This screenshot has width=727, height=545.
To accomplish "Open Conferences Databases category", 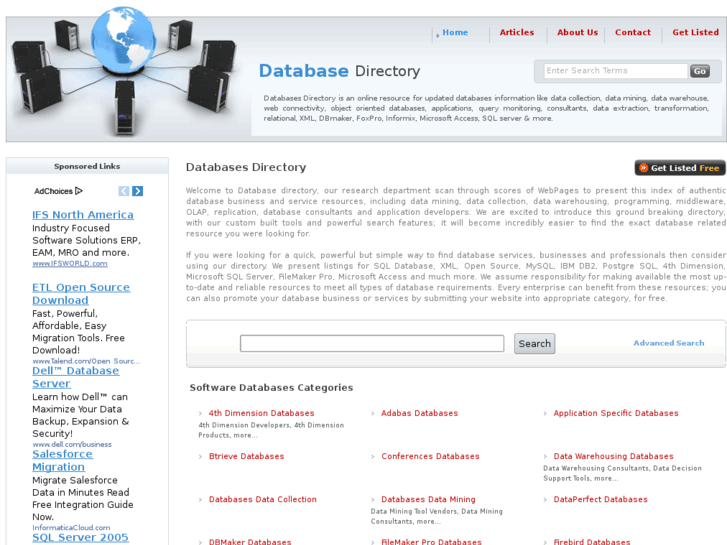I will tap(430, 456).
